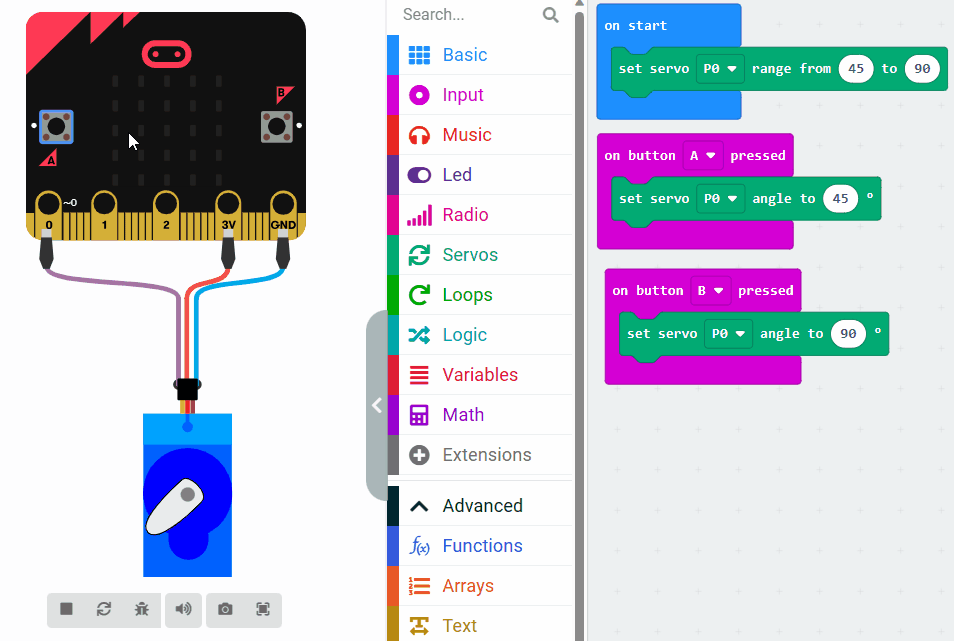Take a simulator screenshot
This screenshot has width=954, height=641.
(x=225, y=609)
